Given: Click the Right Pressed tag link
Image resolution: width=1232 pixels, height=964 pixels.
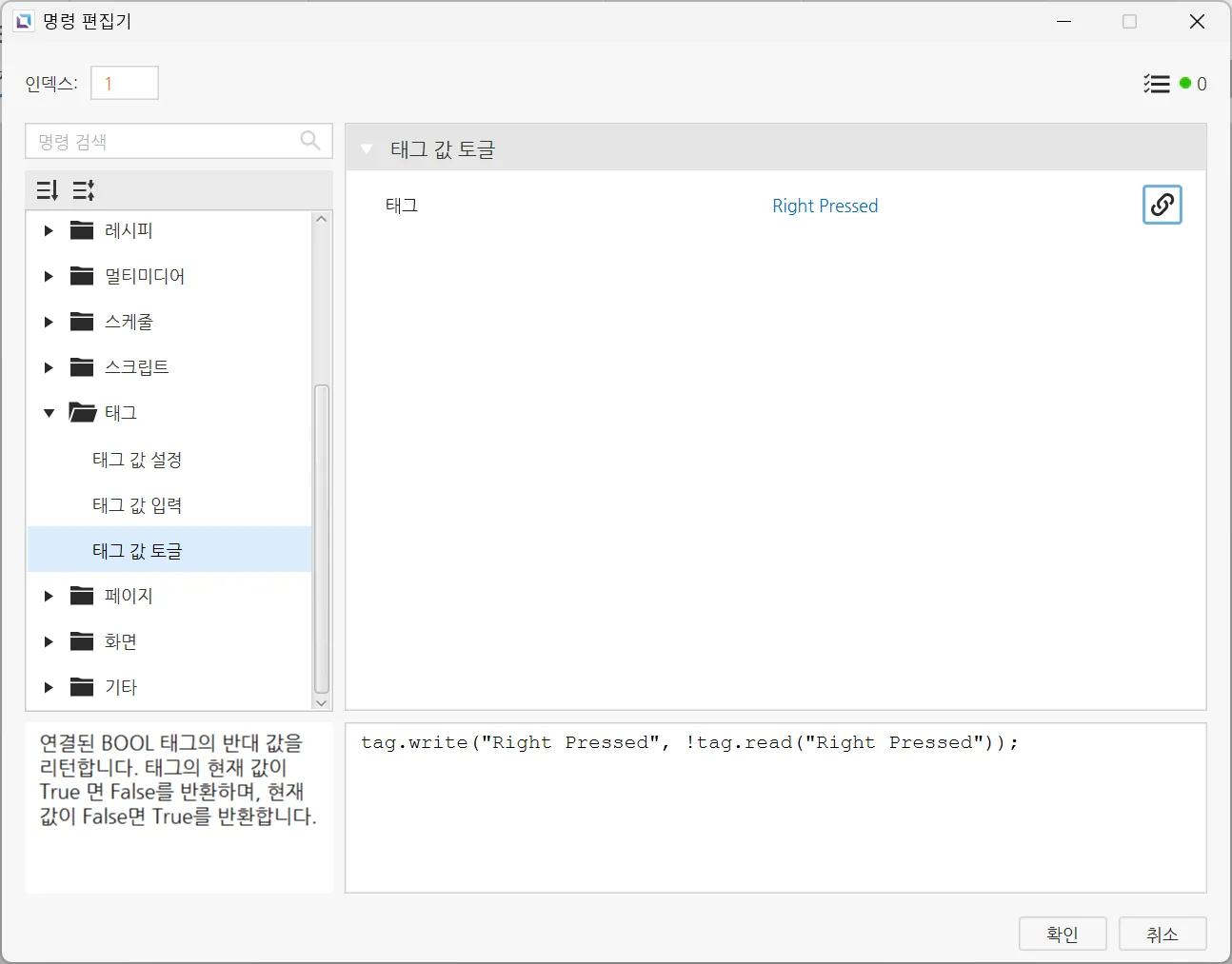Looking at the screenshot, I should pyautogui.click(x=825, y=206).
